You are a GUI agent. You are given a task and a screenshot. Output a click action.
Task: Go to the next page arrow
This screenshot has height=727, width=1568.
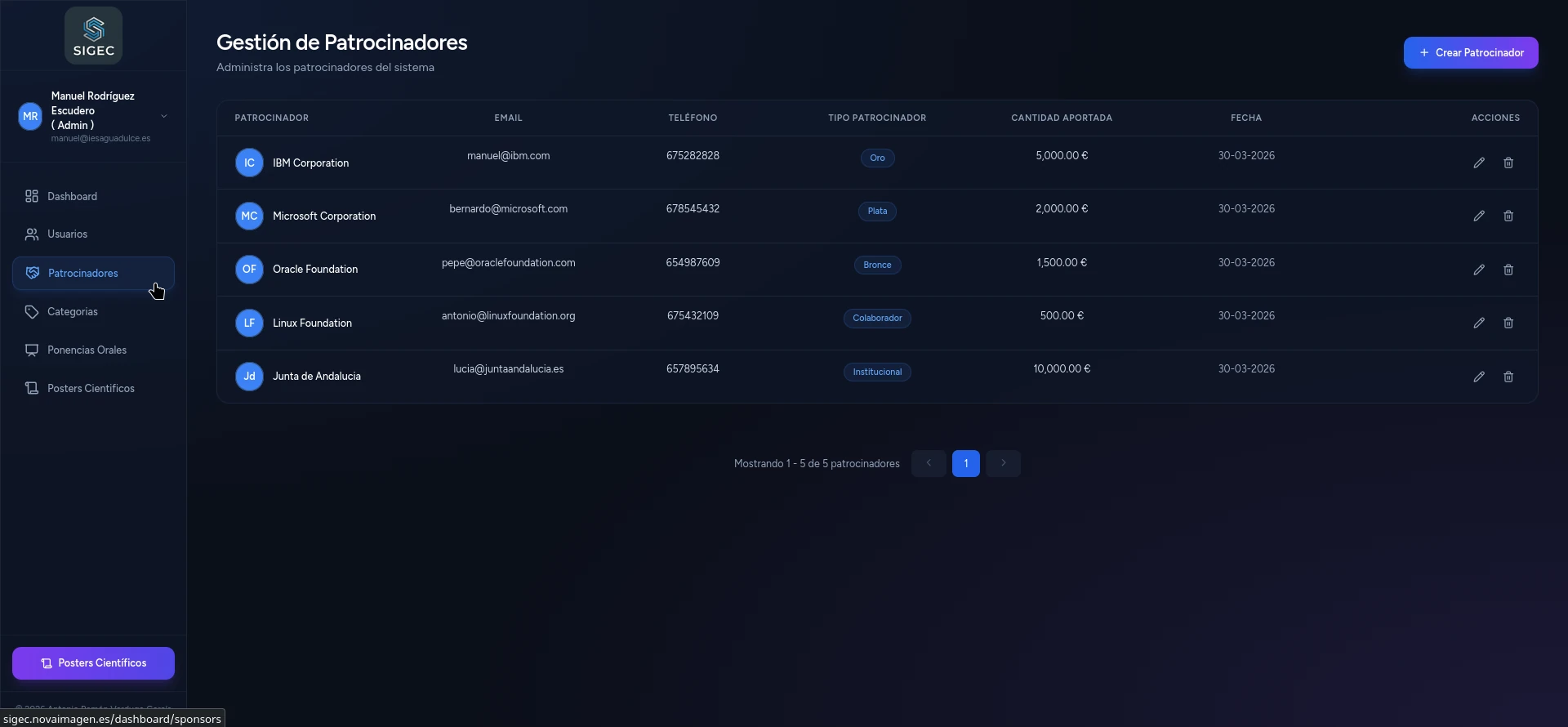pos(1003,463)
